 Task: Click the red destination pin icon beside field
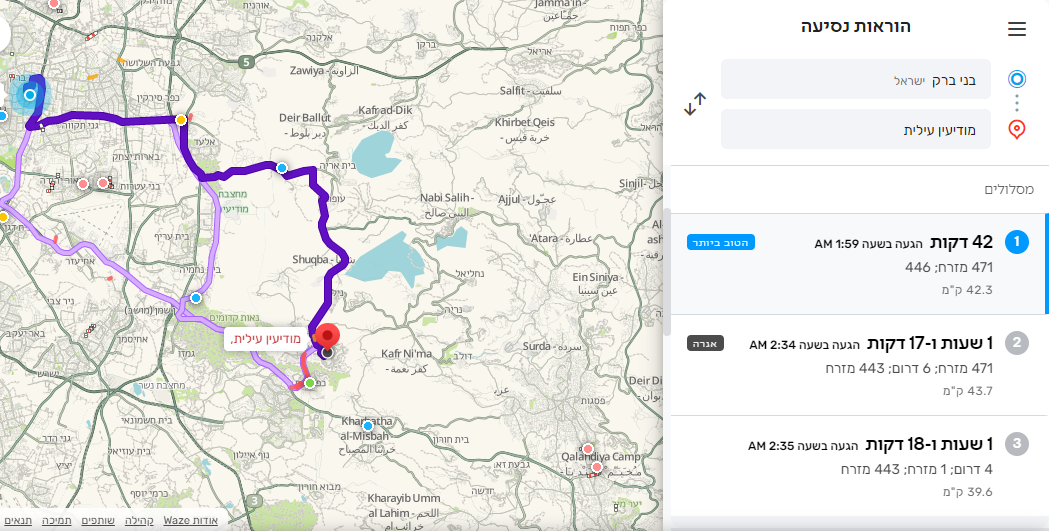(1016, 129)
